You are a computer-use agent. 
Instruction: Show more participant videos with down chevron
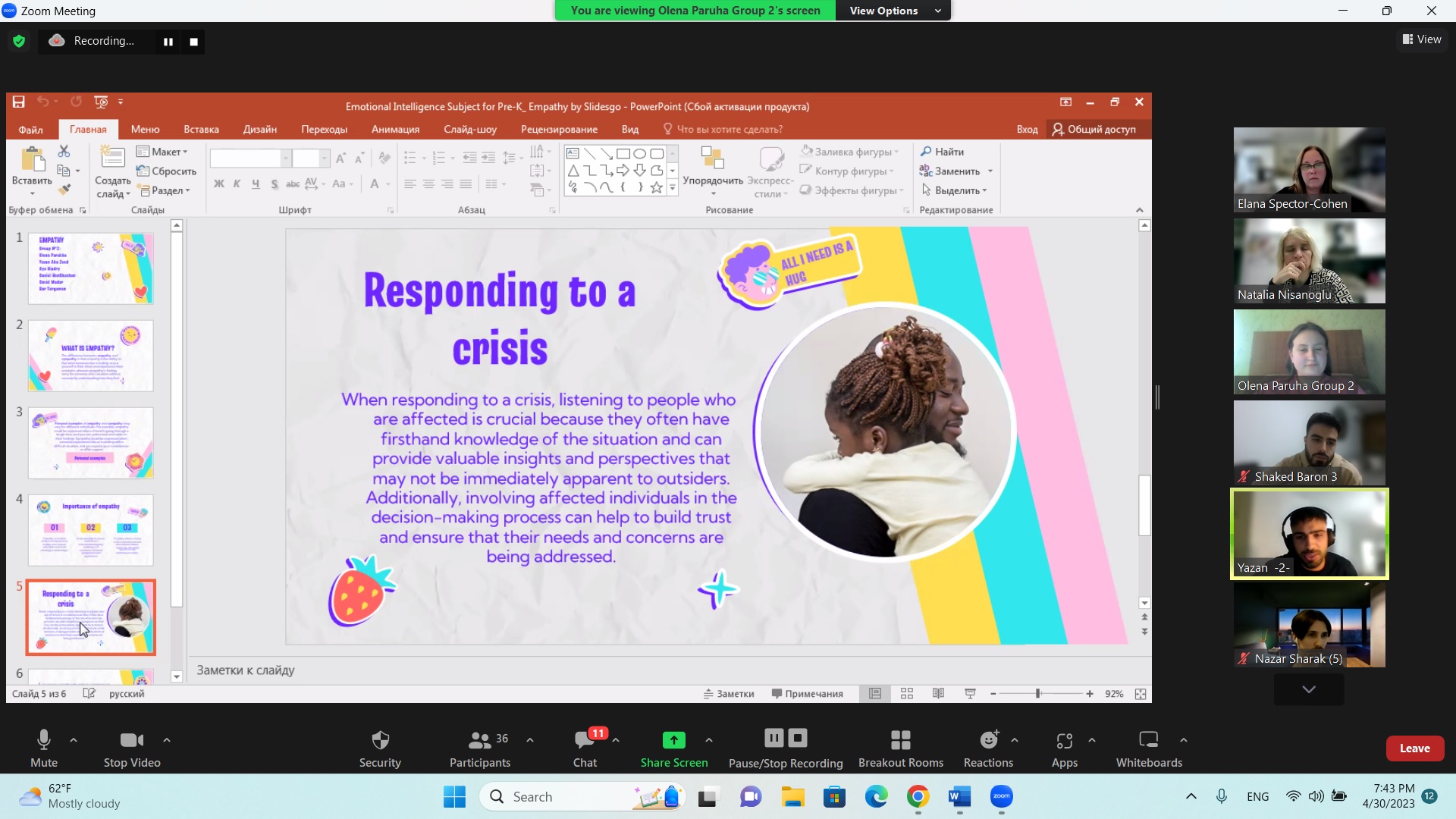(1309, 689)
